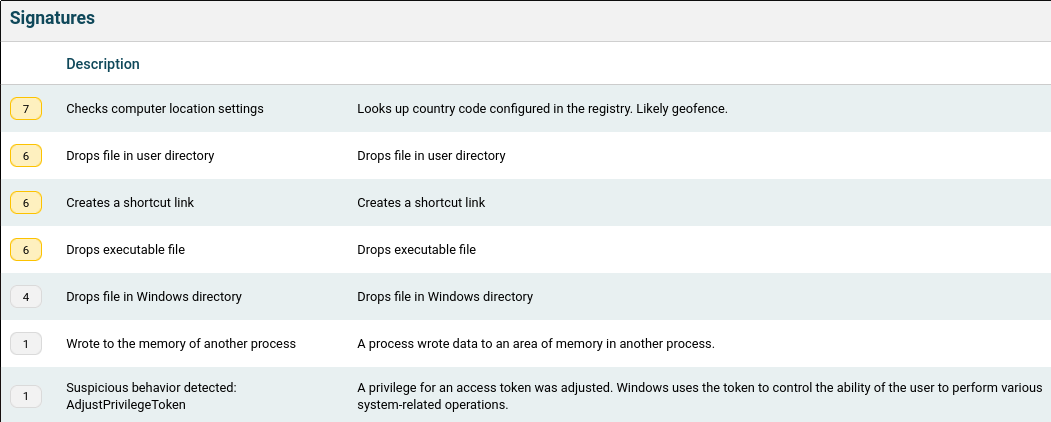Open the Creates a shortcut link signature name
The height and width of the screenshot is (422, 1051).
(130, 203)
